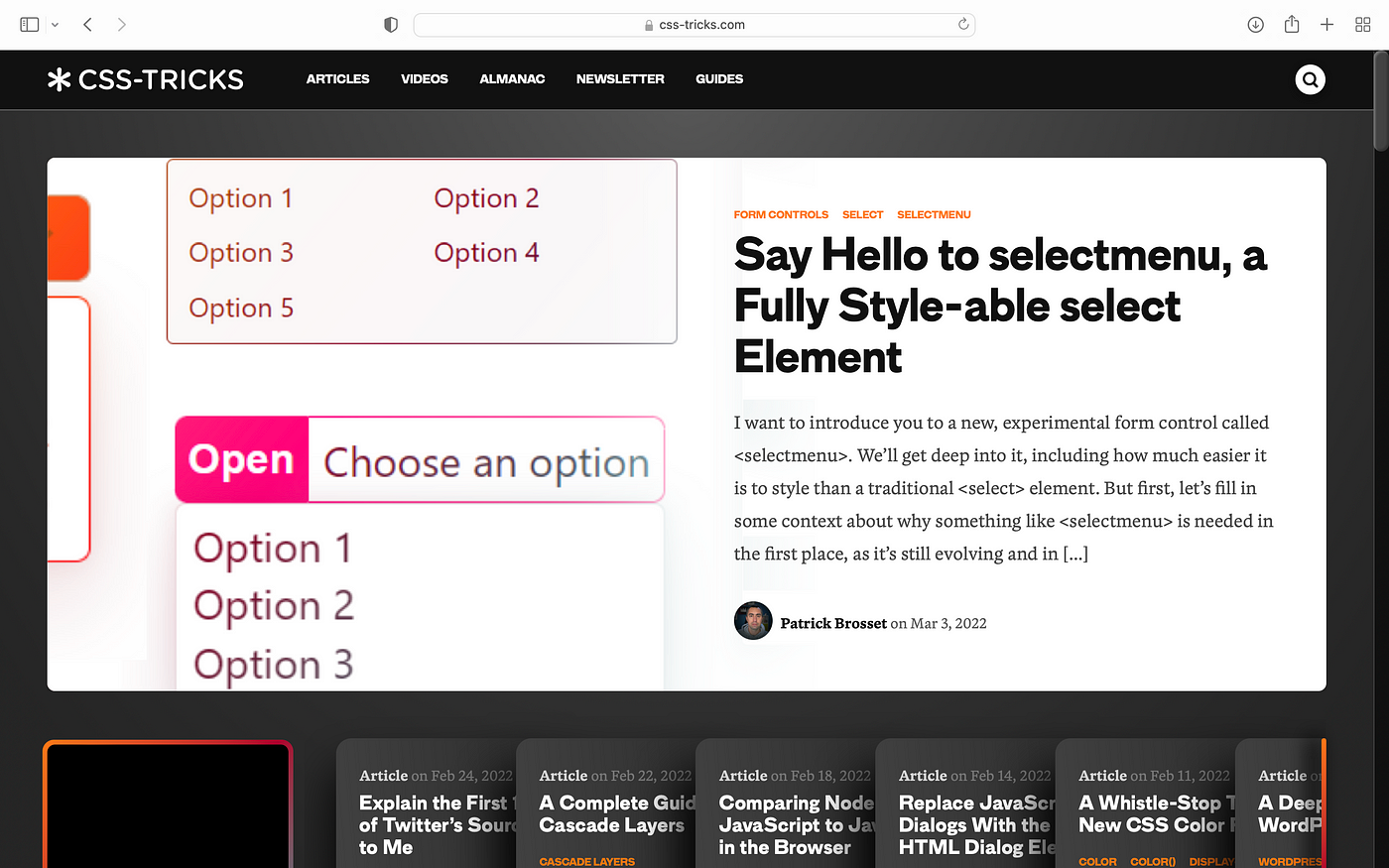The height and width of the screenshot is (868, 1389).
Task: Open the Select tag link
Action: [x=862, y=214]
